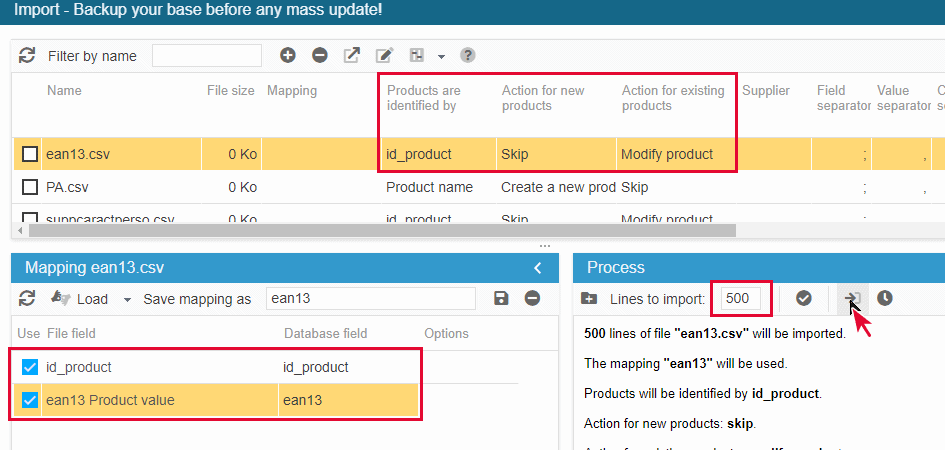Tick the ean13.csv file checkbox
This screenshot has height=450, width=945.
30,154
